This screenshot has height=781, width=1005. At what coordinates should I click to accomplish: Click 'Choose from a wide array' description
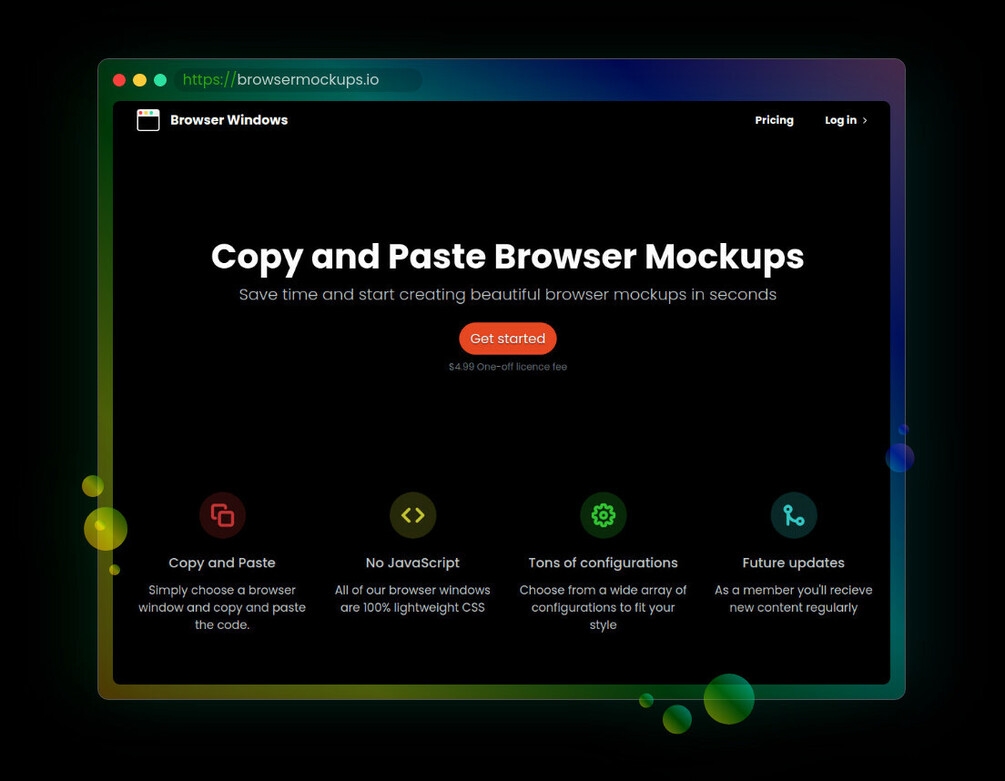[603, 607]
